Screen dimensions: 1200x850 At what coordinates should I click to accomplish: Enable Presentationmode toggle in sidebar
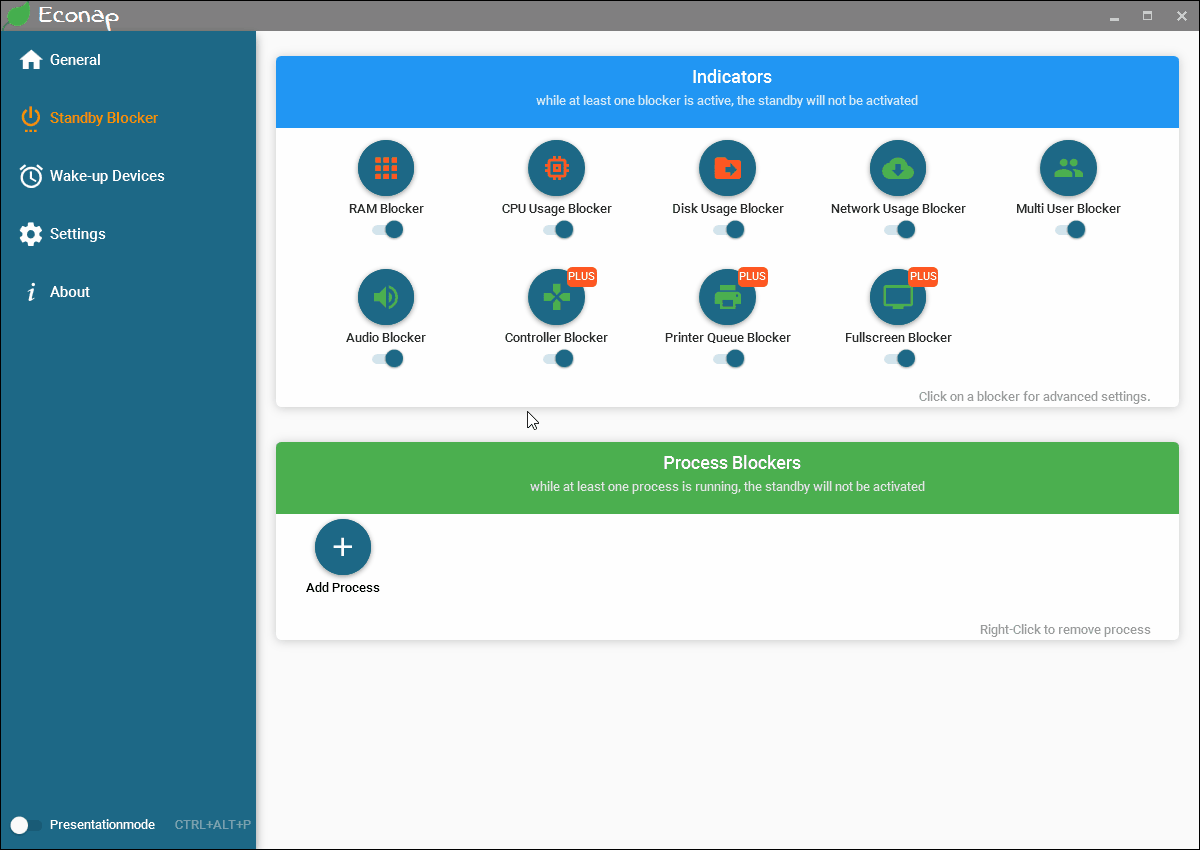pos(26,825)
